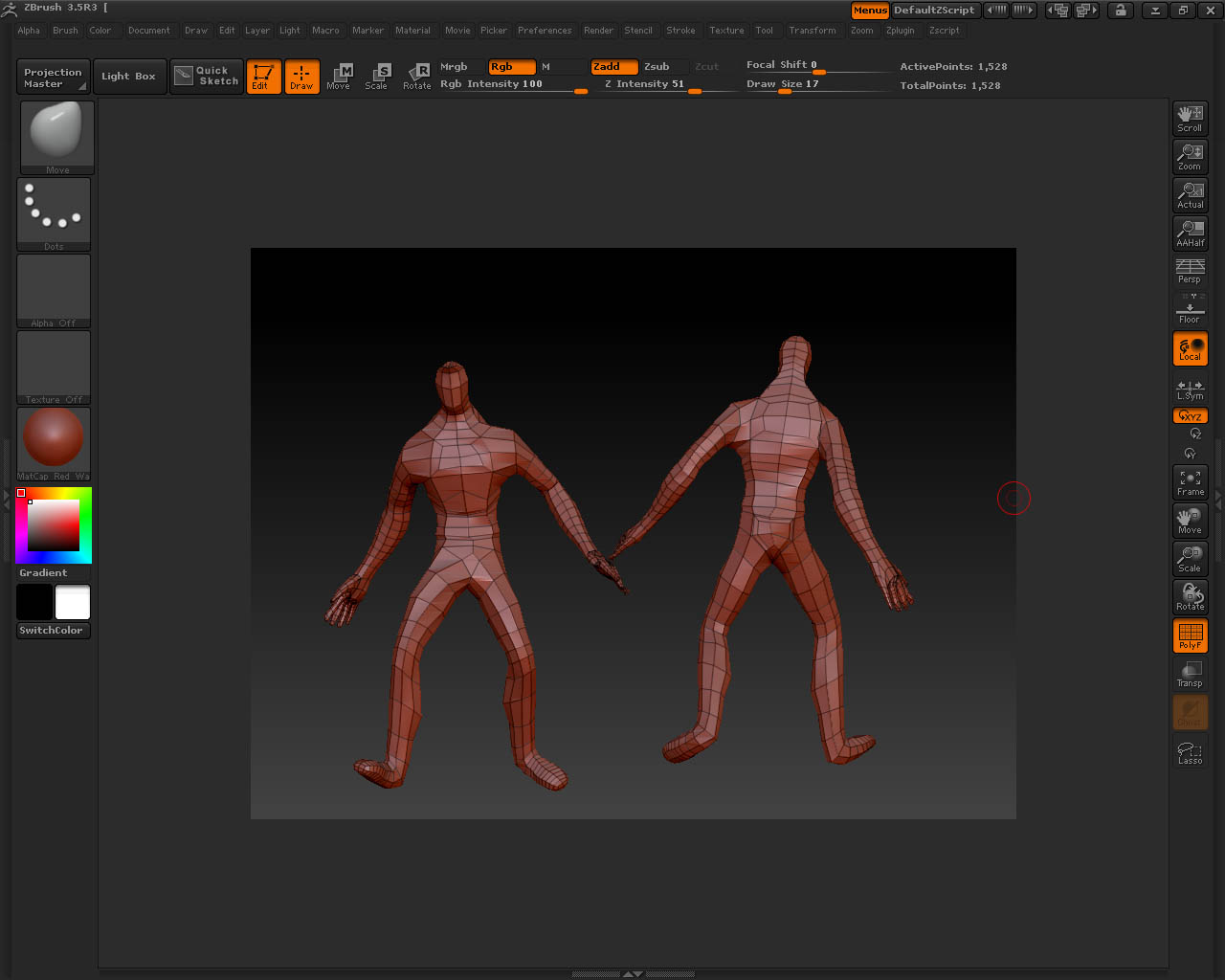Click the Scroll canvas icon
1225x980 pixels.
click(1190, 119)
